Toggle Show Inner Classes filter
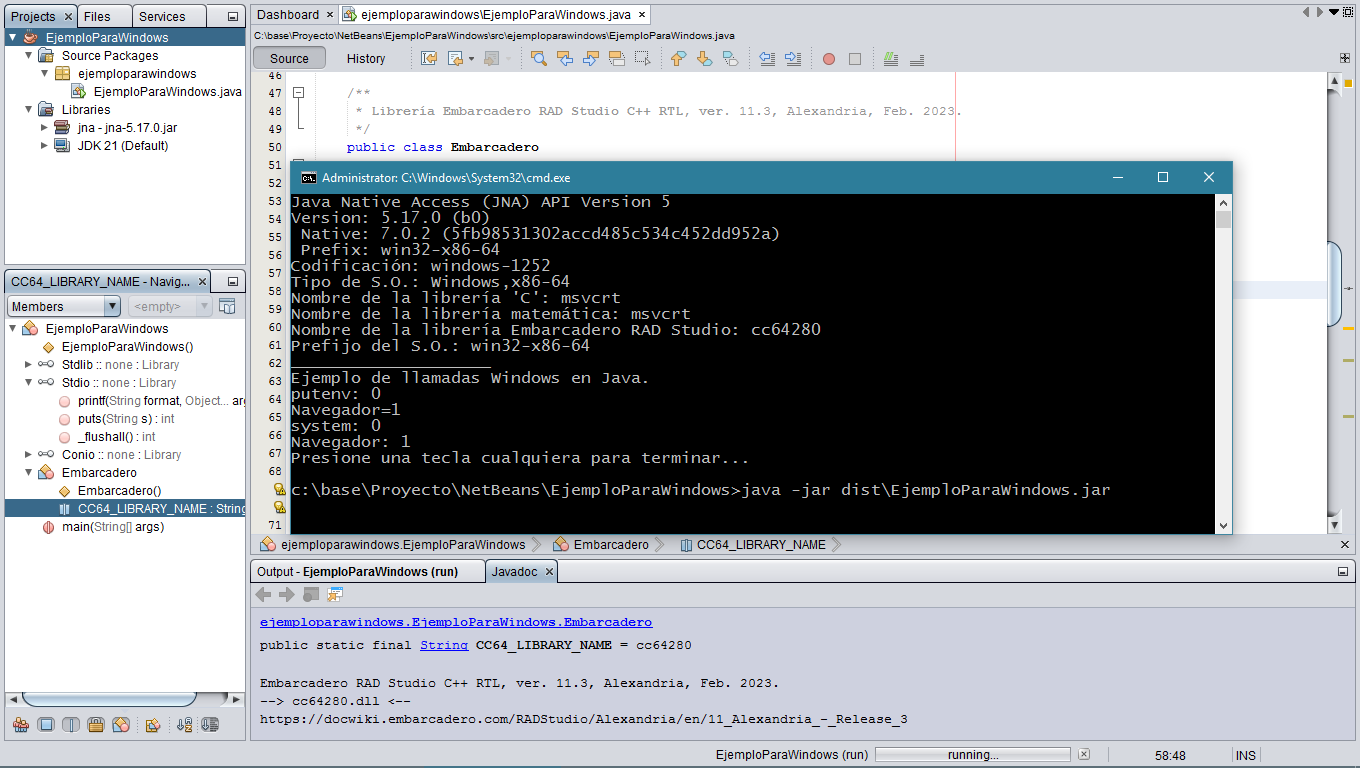 pyautogui.click(x=121, y=725)
